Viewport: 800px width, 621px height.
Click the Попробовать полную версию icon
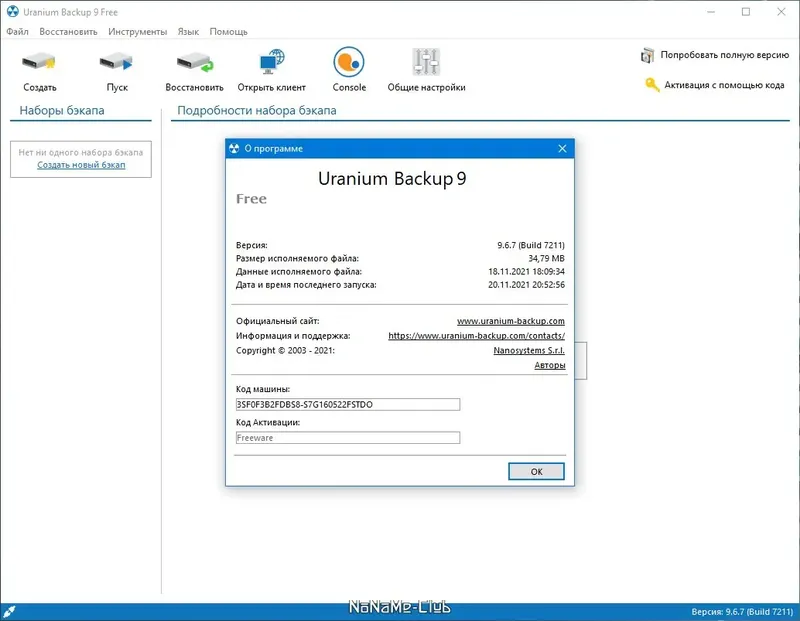pyautogui.click(x=647, y=55)
